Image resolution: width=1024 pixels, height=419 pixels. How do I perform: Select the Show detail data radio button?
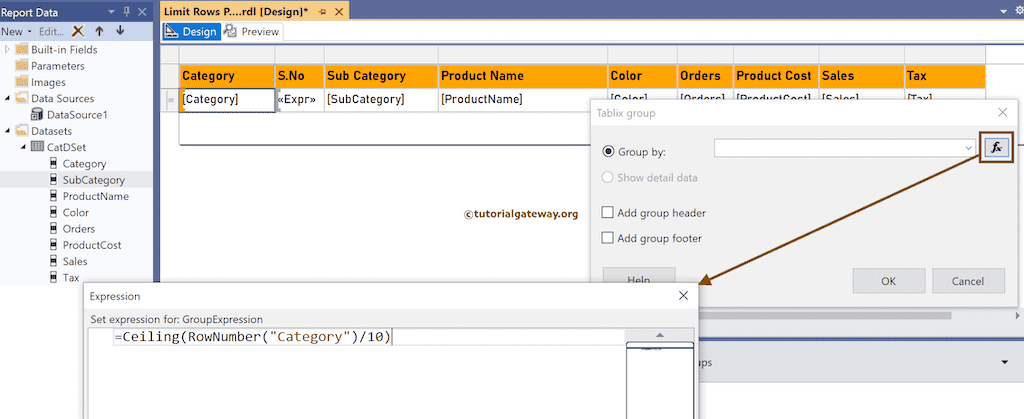(x=608, y=178)
